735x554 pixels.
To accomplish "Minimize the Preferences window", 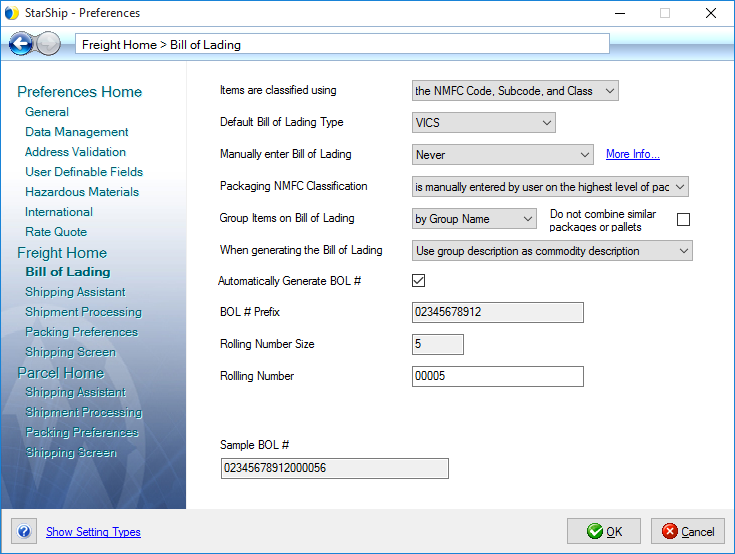I will pyautogui.click(x=620, y=13).
